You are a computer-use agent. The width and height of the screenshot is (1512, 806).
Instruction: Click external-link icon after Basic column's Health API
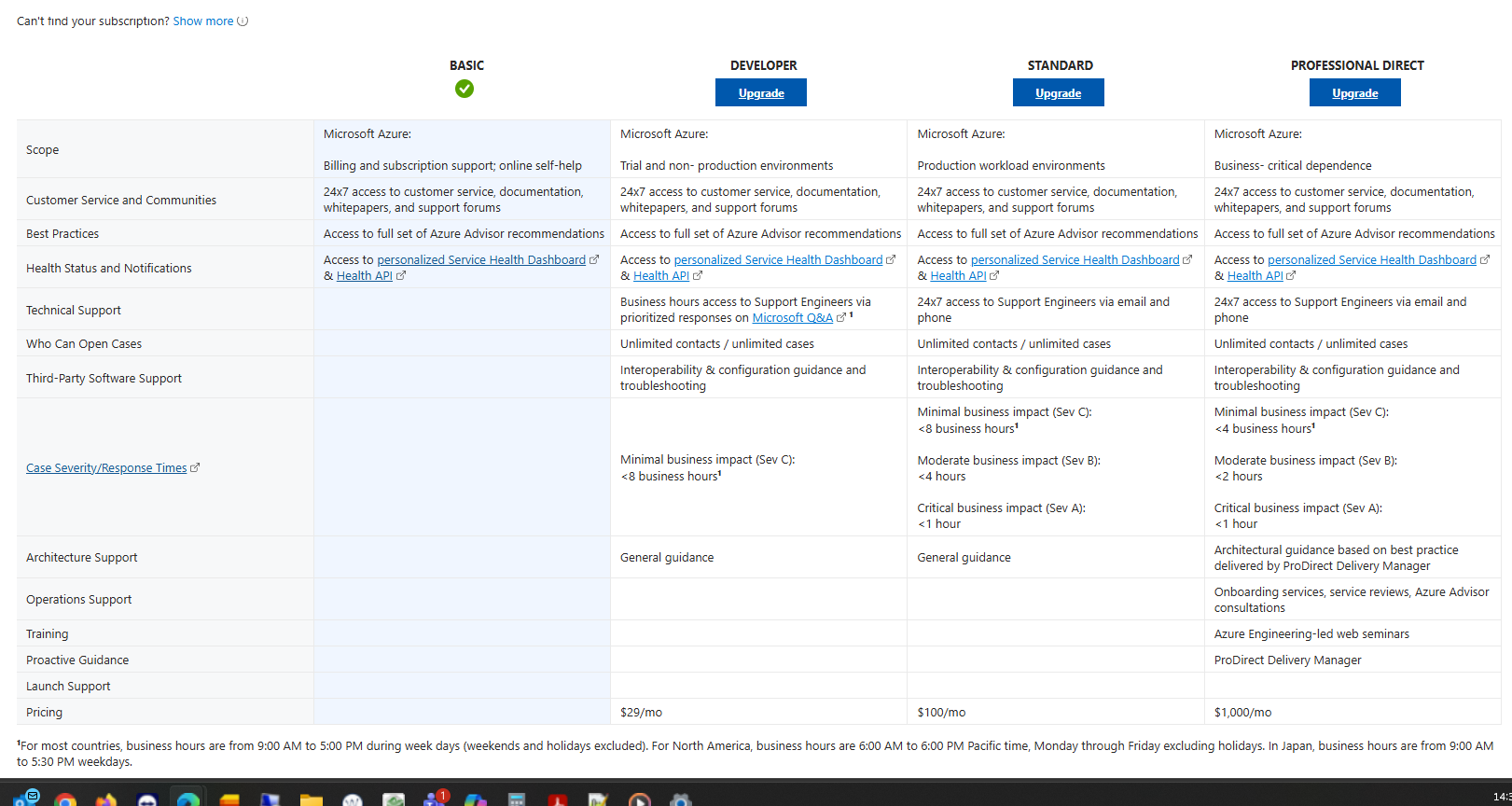(x=401, y=276)
